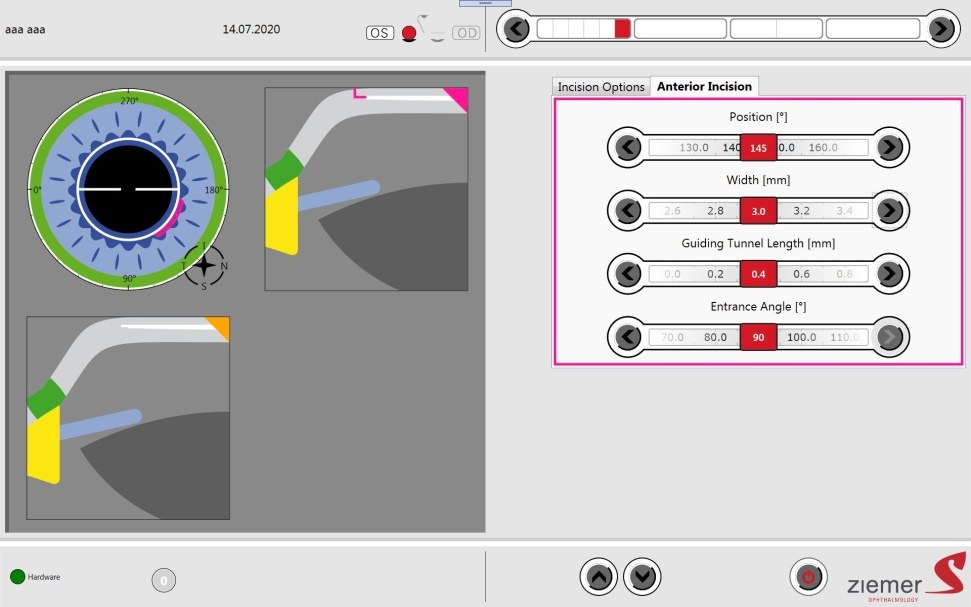Go to previous workflow step arrow
This screenshot has width=971, height=607.
point(516,28)
